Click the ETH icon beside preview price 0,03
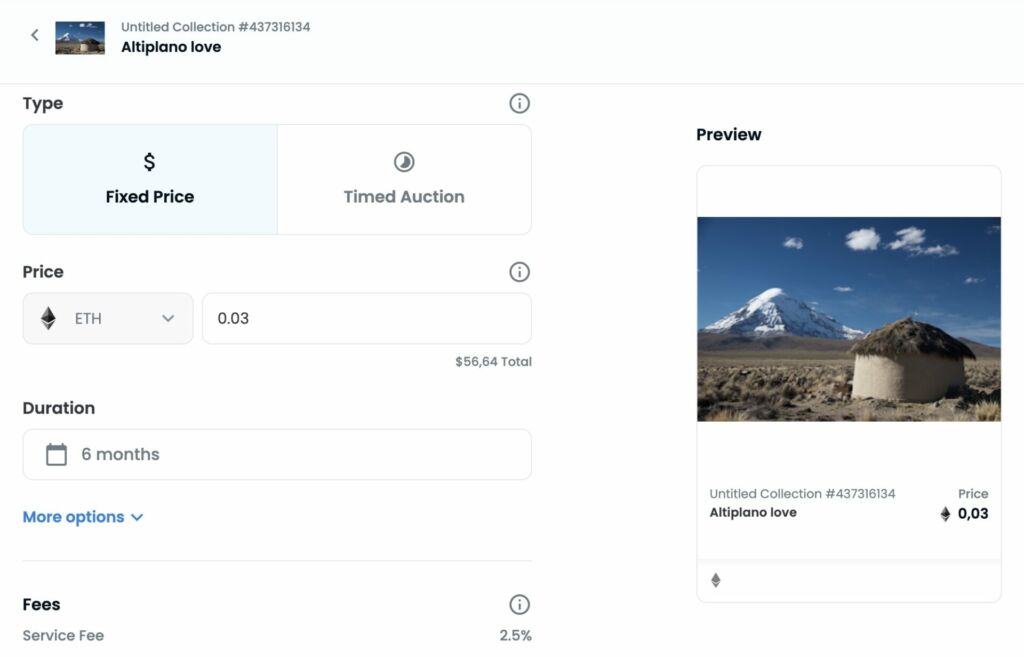Image resolution: width=1024 pixels, height=657 pixels. coord(945,514)
